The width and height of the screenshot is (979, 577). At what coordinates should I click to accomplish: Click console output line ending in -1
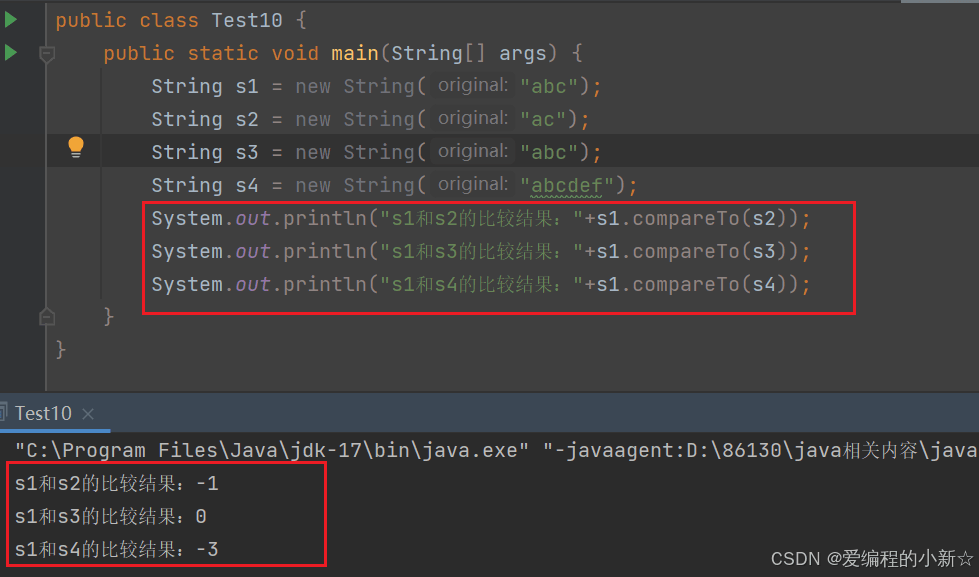click(117, 483)
